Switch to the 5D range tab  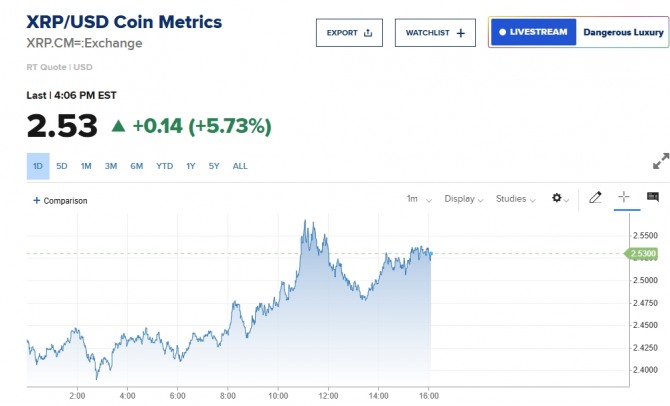[x=62, y=166]
